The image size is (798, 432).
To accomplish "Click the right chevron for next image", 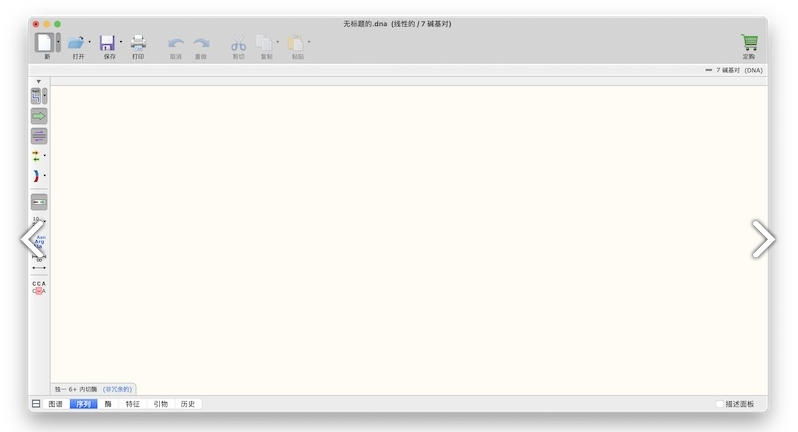I will click(763, 239).
